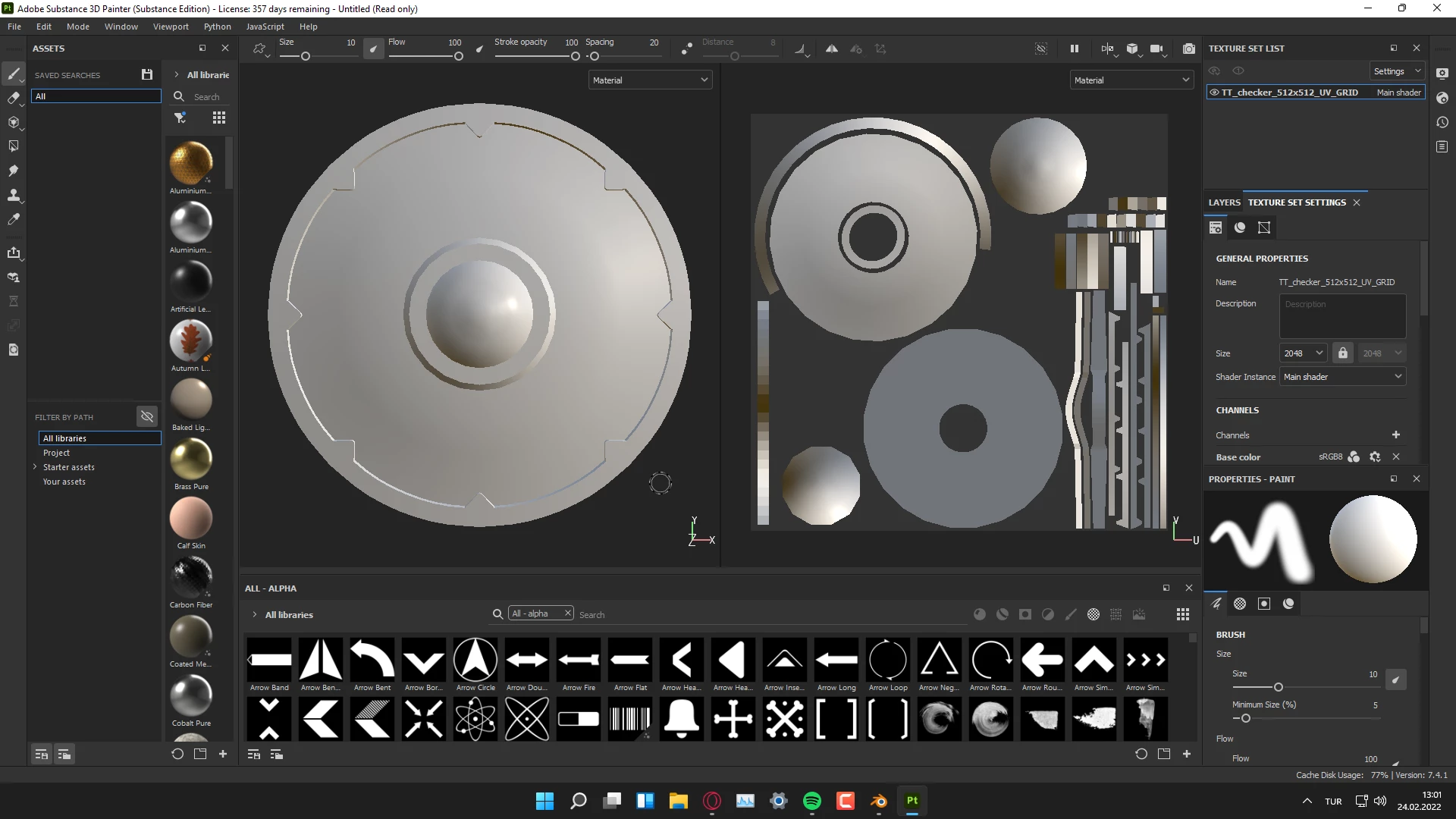Pause engine computation with pause icon
Screen dimensions: 1456x819
[x=1075, y=49]
